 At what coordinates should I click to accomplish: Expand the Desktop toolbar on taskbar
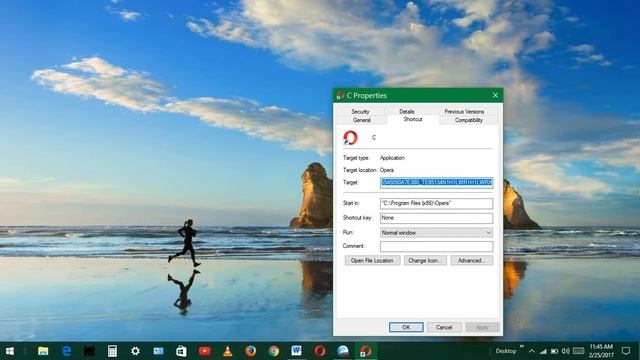[522, 347]
